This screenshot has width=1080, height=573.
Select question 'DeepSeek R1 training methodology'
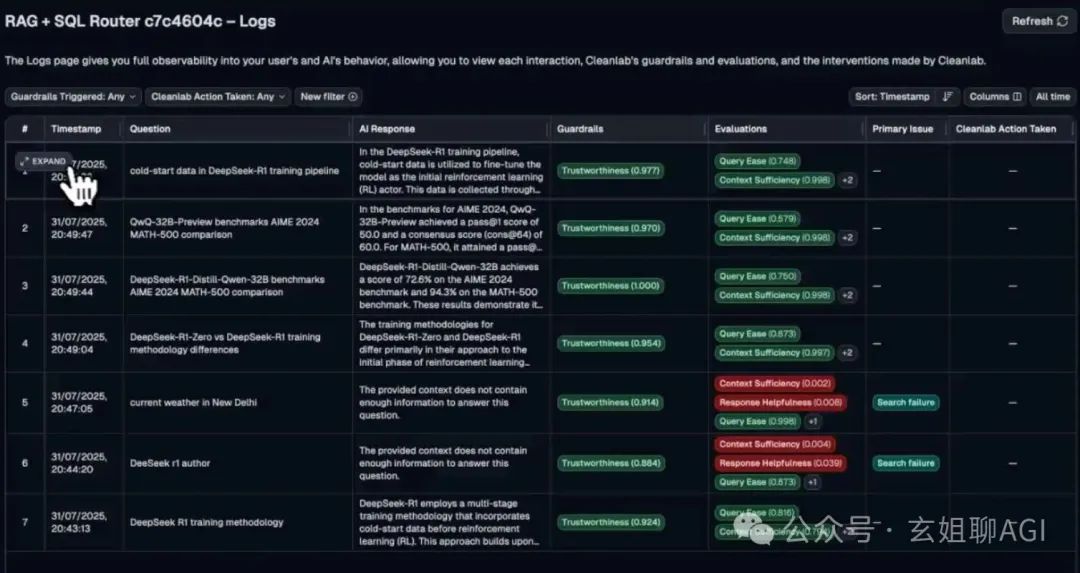(x=207, y=522)
